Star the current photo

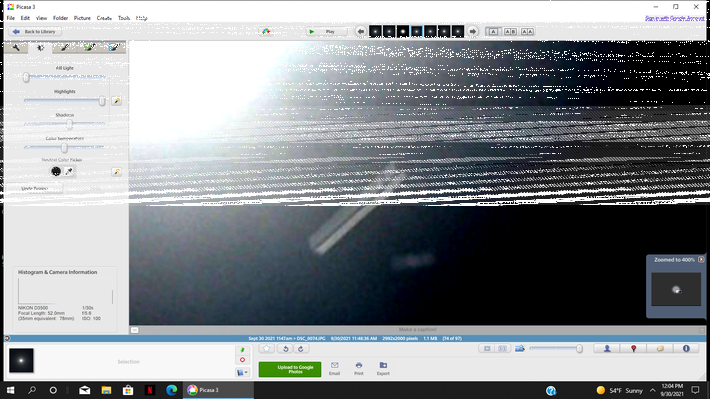266,349
